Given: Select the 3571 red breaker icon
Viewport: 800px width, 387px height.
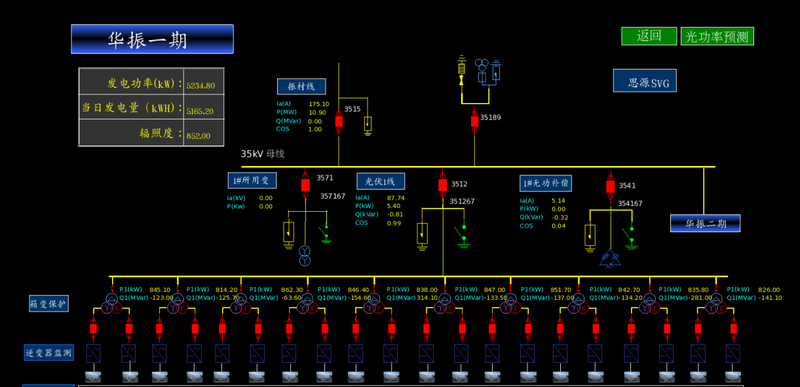Looking at the screenshot, I should [x=305, y=185].
